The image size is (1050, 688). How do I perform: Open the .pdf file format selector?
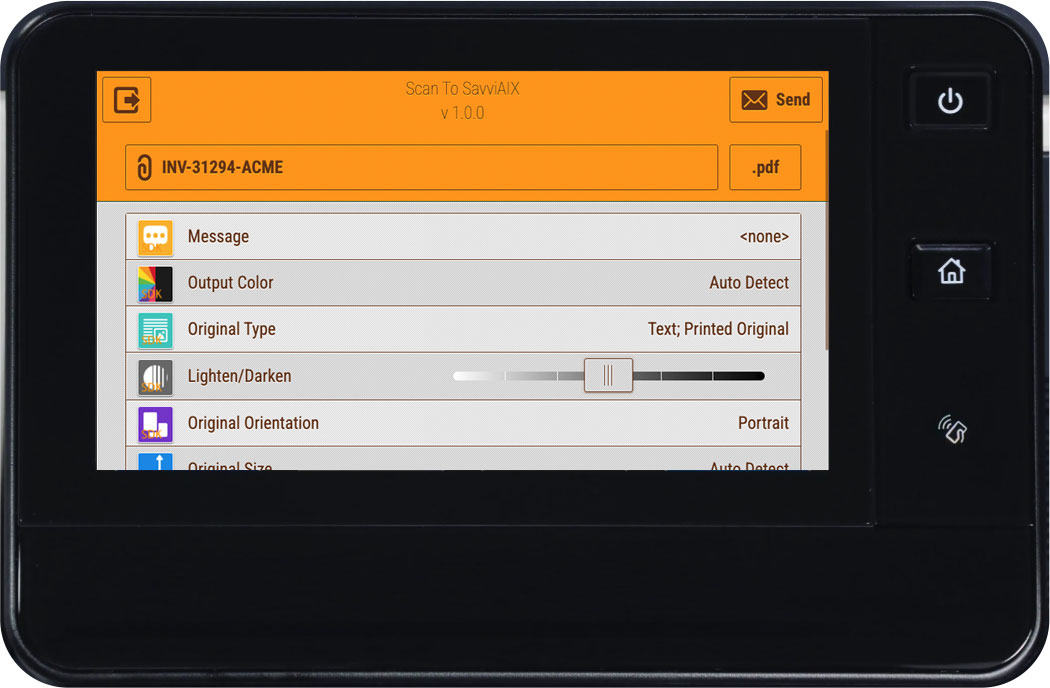pyautogui.click(x=765, y=167)
